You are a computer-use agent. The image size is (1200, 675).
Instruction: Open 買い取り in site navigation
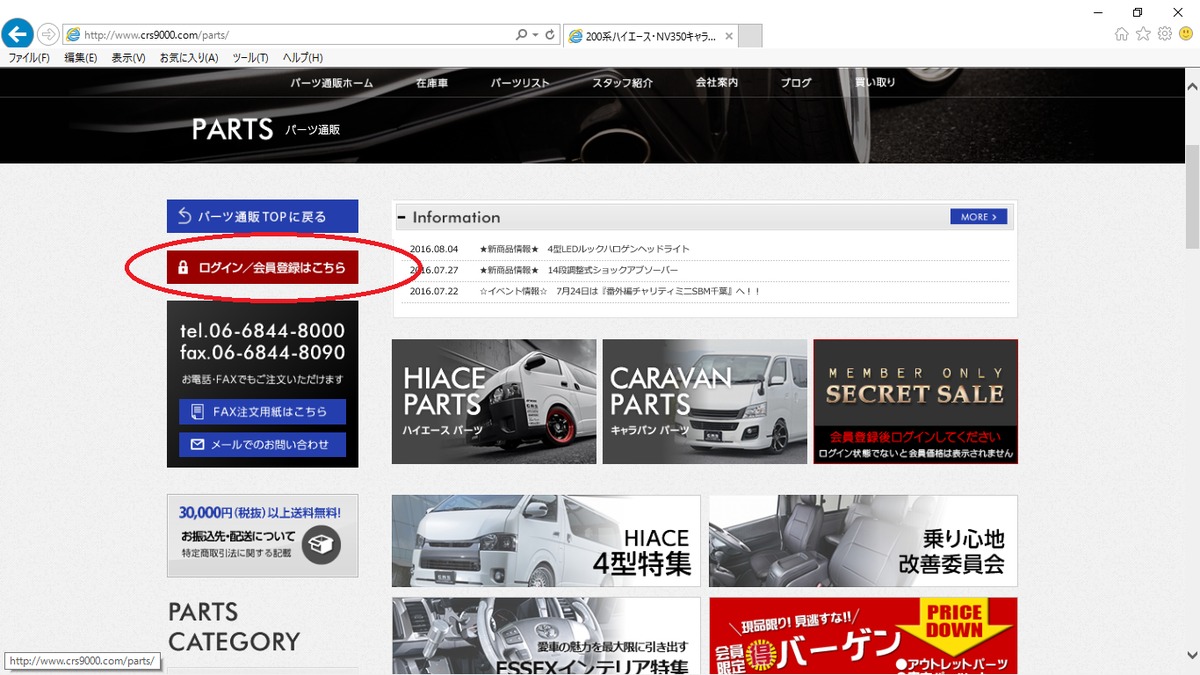coord(875,83)
